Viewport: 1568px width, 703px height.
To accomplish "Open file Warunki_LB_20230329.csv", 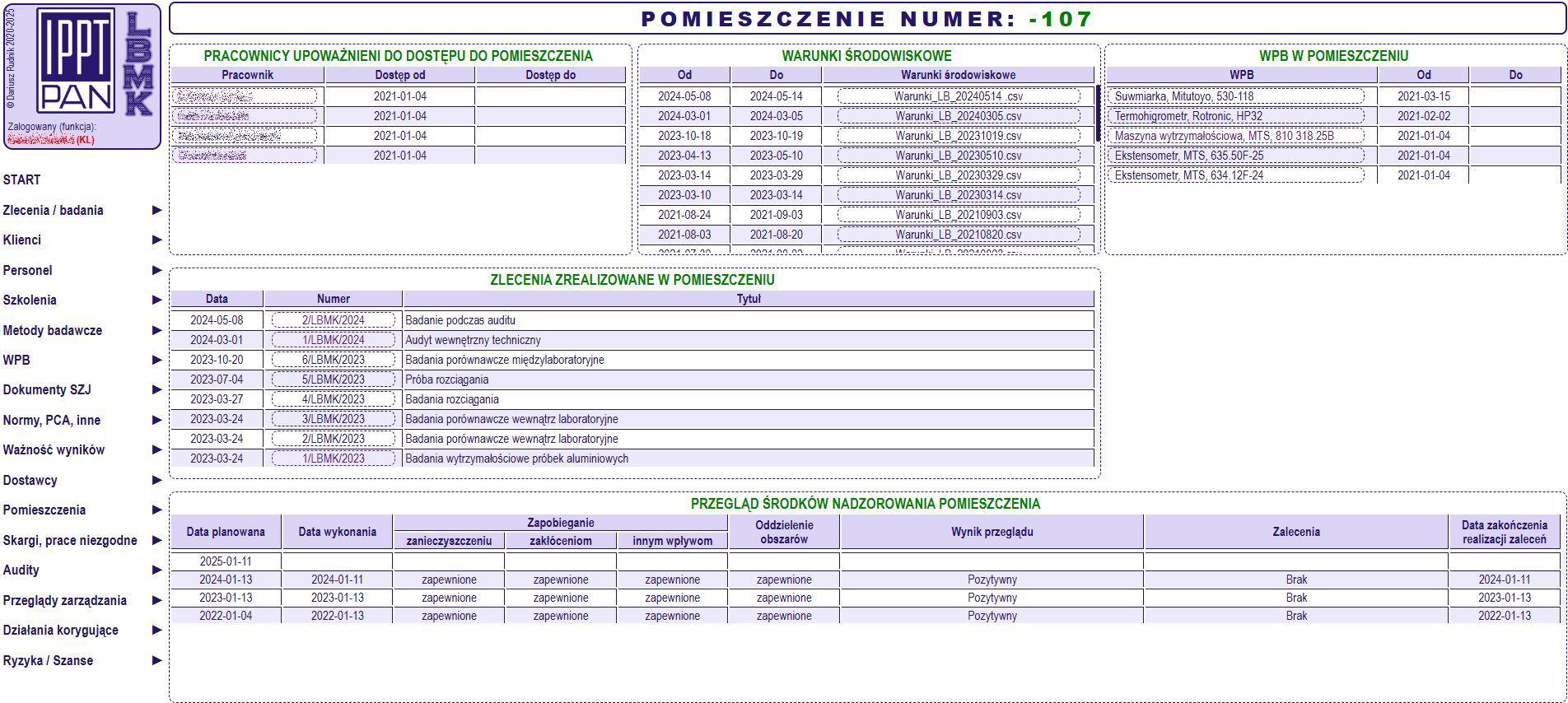I will (x=959, y=175).
